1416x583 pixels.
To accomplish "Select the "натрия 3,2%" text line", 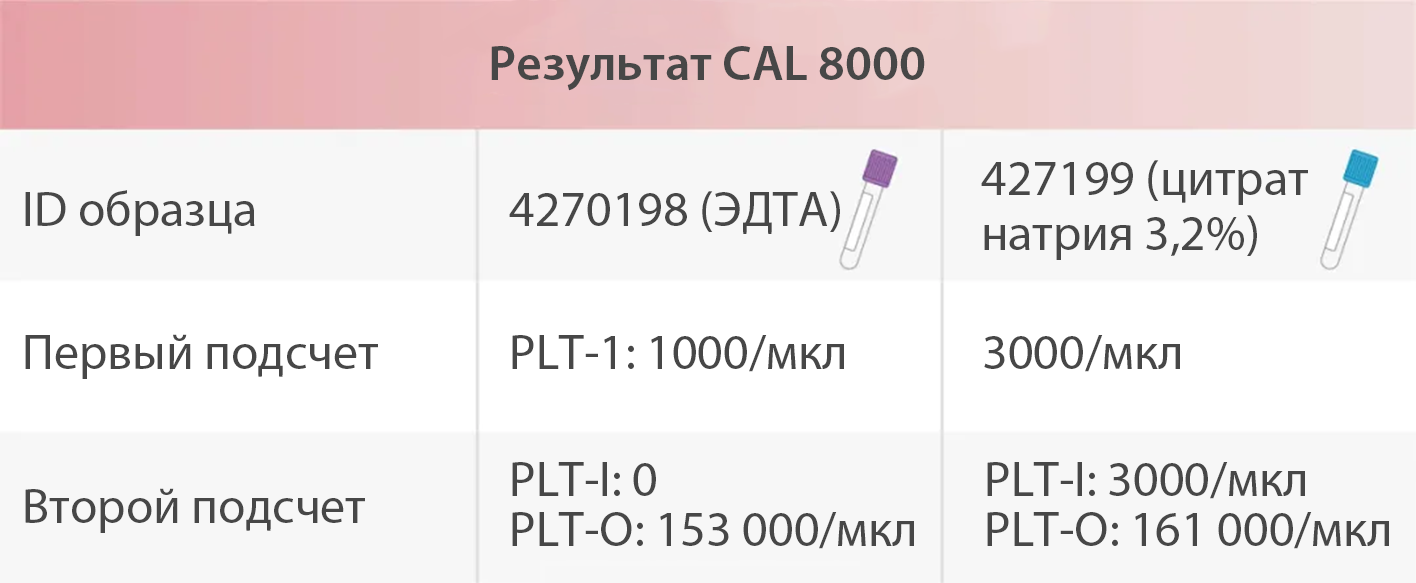I will [1119, 238].
